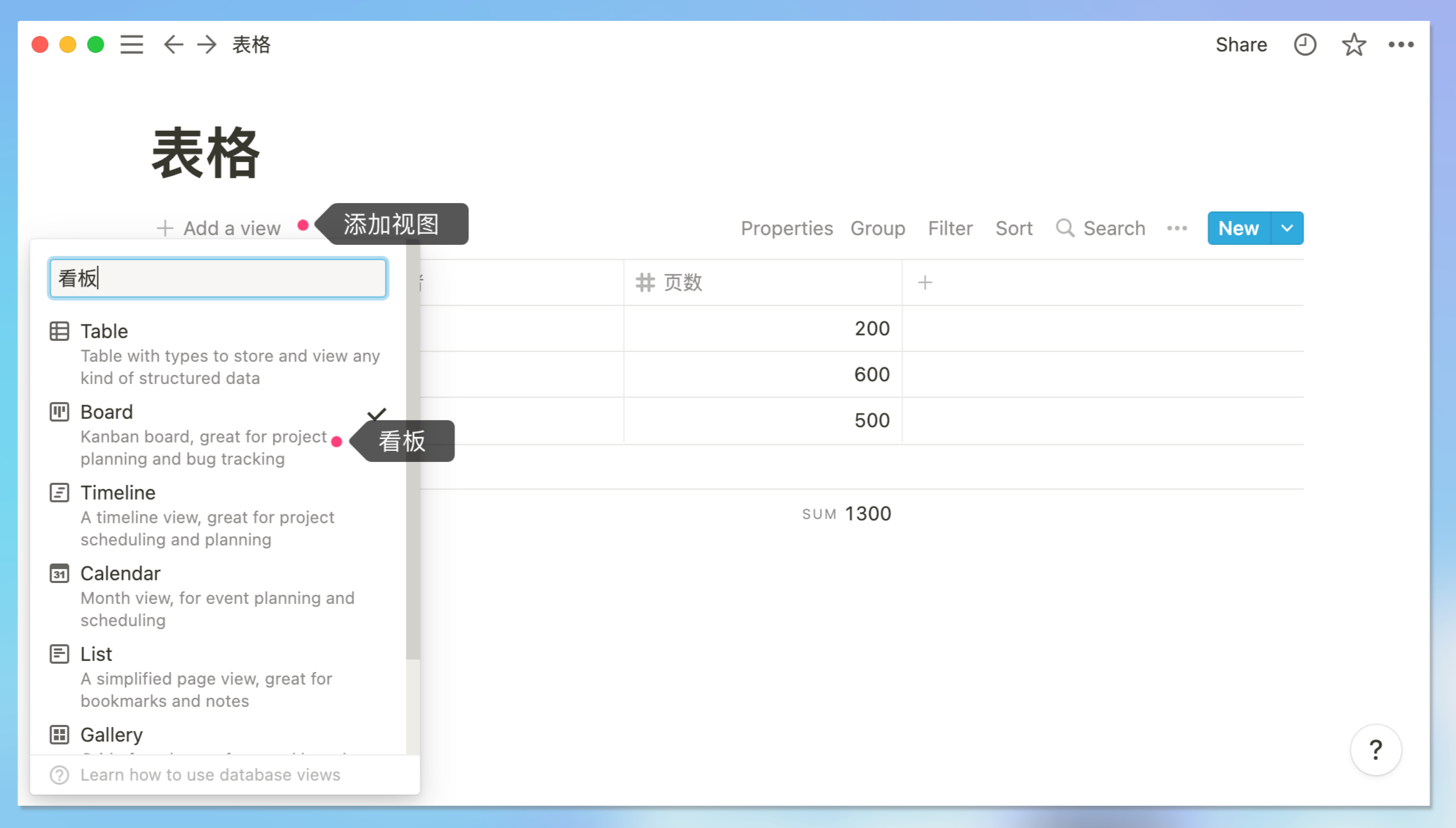Click the plus icon beside Add a view
1456x828 pixels.
165,228
